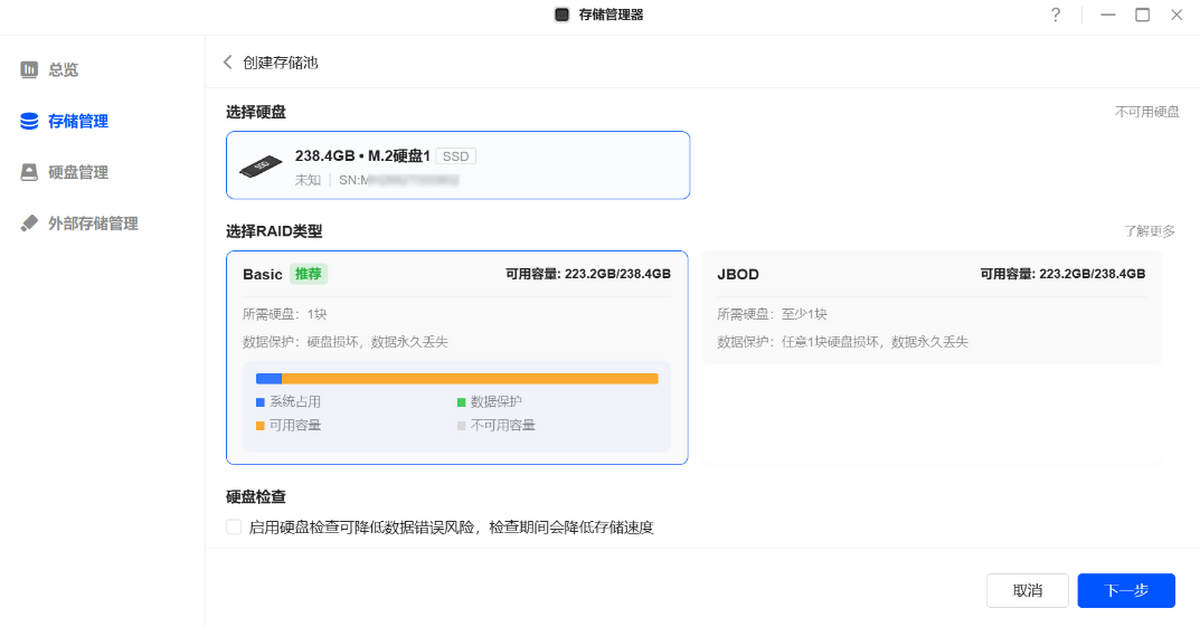The width and height of the screenshot is (1200, 627).
Task: Click the M.2 SSD drive icon
Action: (260, 164)
